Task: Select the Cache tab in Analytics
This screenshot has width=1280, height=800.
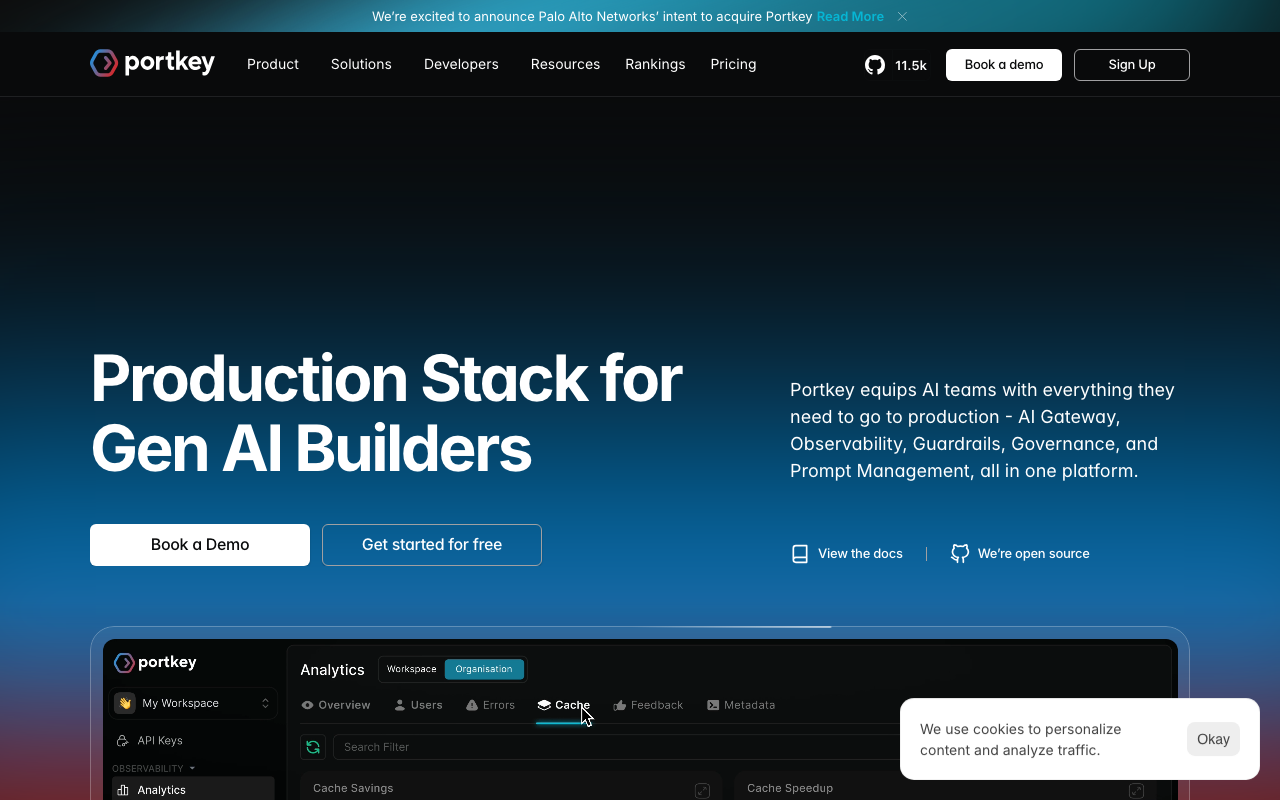Action: pyautogui.click(x=563, y=705)
